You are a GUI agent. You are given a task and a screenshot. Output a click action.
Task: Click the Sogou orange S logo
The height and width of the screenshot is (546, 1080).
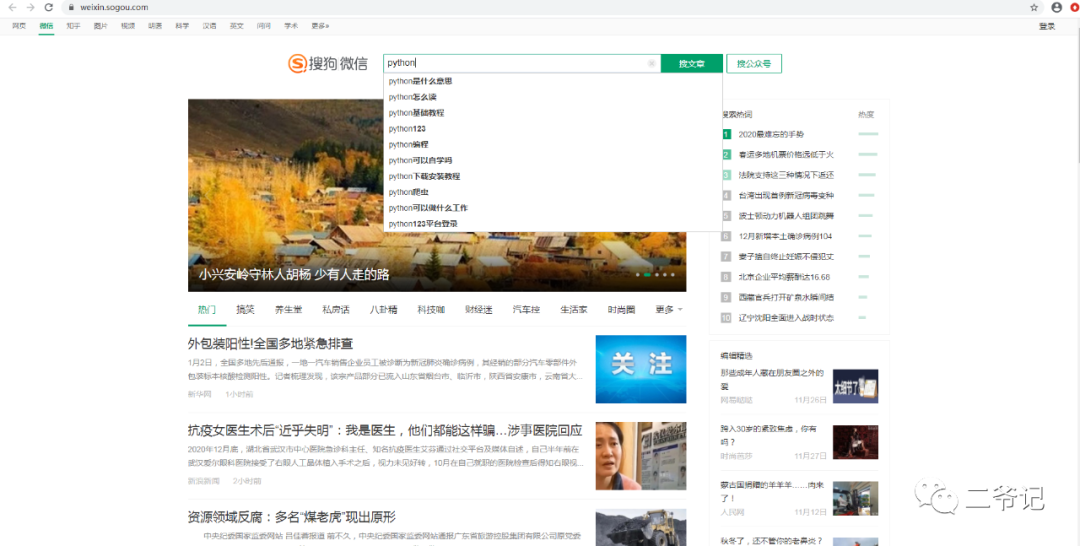point(297,63)
